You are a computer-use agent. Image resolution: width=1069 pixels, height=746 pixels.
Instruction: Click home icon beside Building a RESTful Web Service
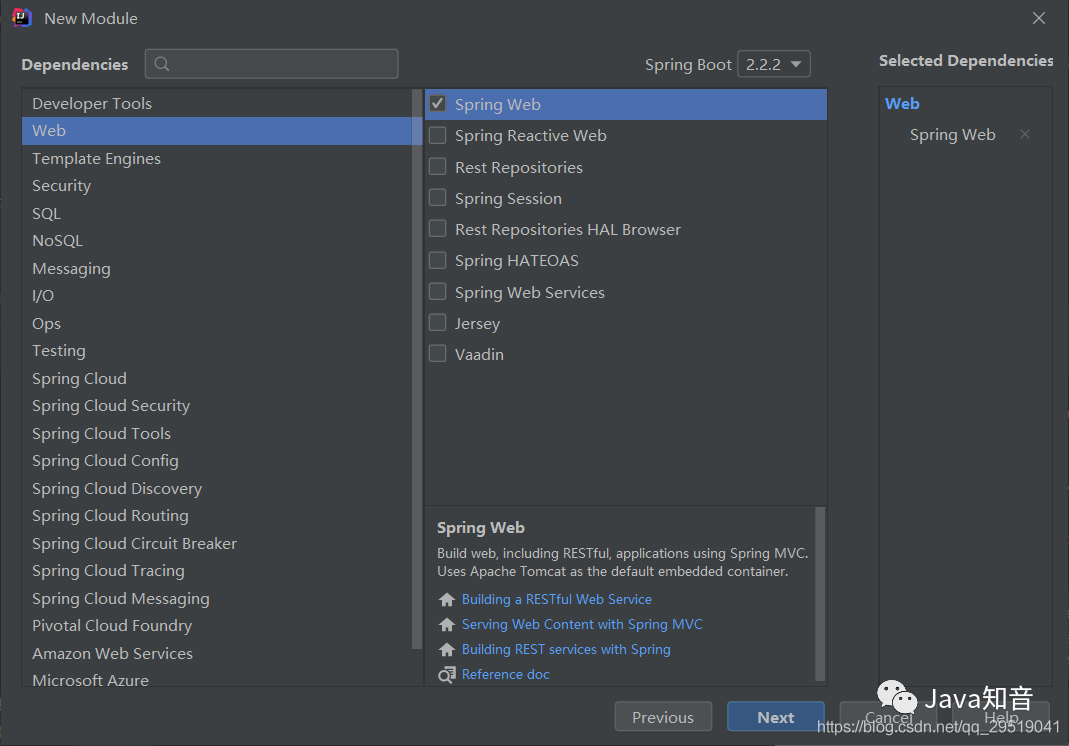point(447,599)
